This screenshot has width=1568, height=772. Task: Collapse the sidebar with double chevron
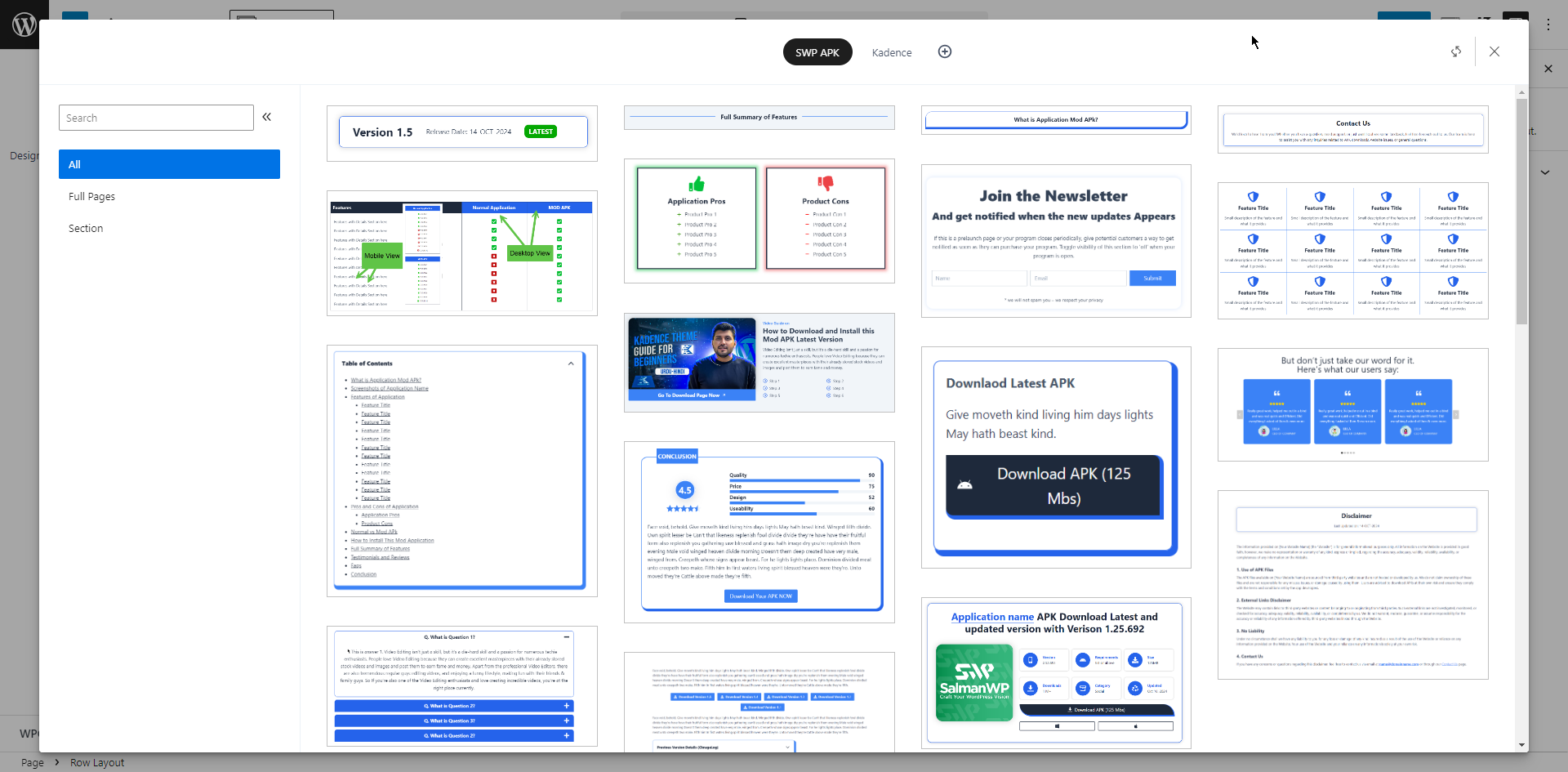pyautogui.click(x=267, y=118)
